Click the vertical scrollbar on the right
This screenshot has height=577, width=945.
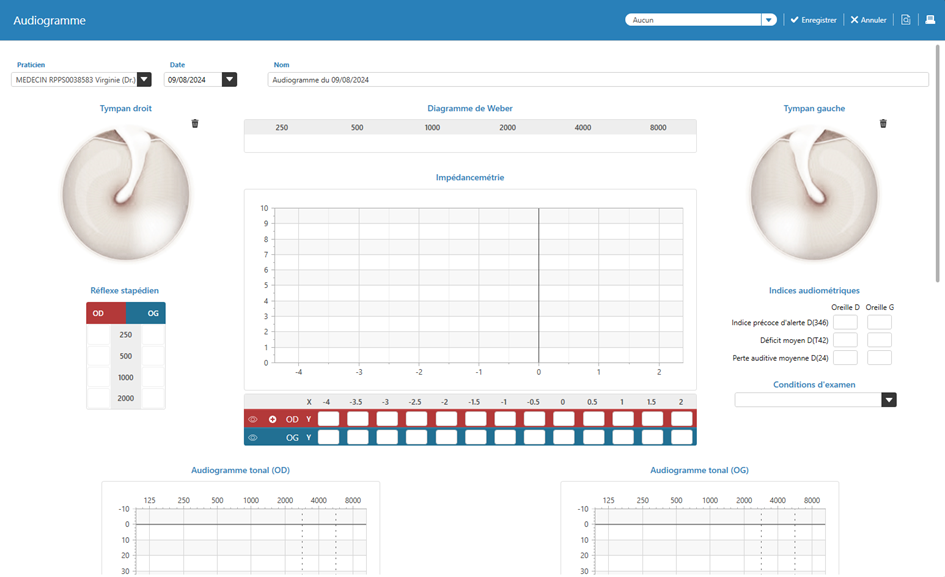tap(939, 160)
